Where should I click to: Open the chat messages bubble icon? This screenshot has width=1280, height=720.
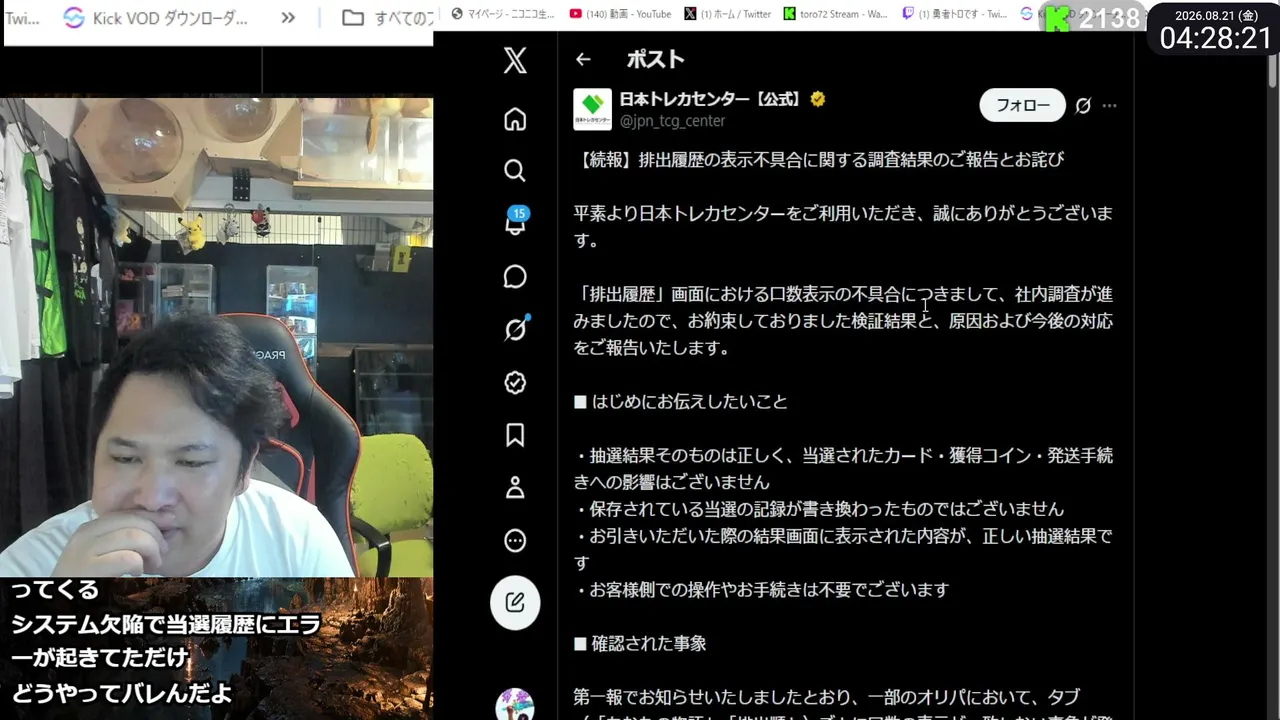(515, 277)
